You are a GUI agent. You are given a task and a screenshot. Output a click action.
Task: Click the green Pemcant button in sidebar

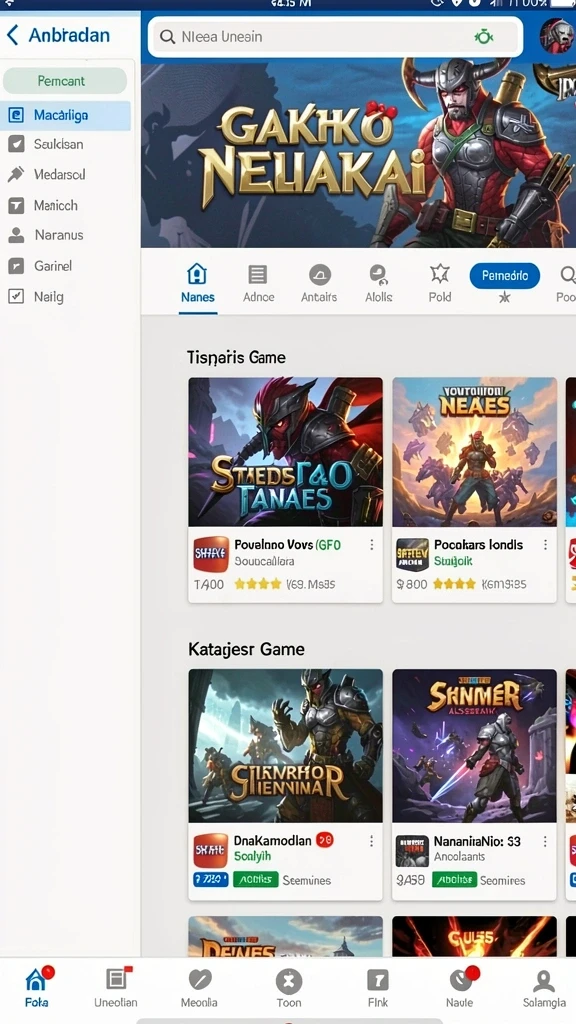[x=65, y=81]
